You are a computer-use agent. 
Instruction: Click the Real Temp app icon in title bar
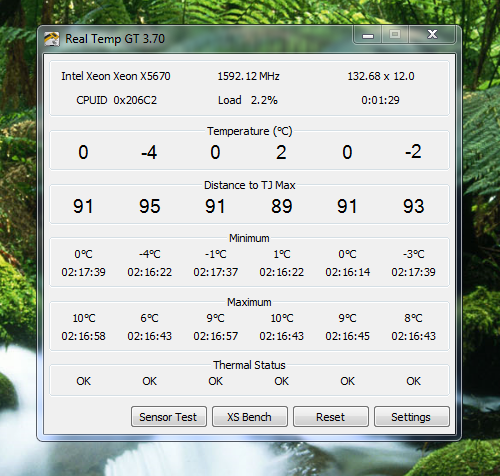click(x=52, y=39)
